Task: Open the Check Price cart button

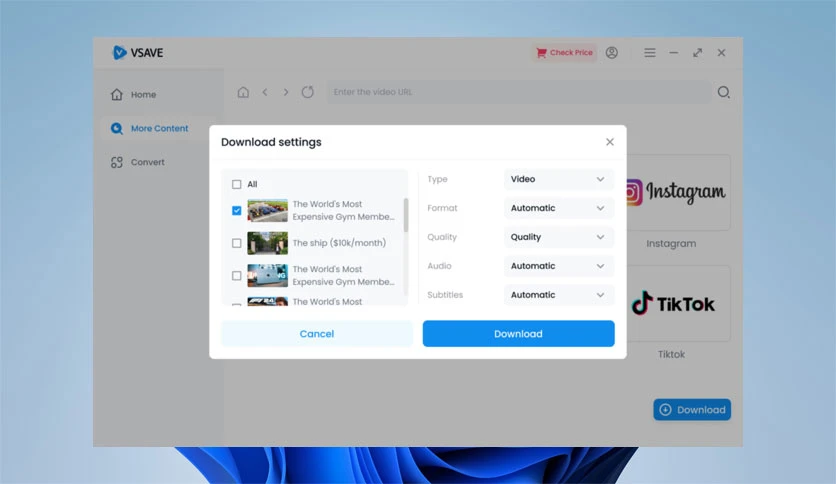Action: 564,52
